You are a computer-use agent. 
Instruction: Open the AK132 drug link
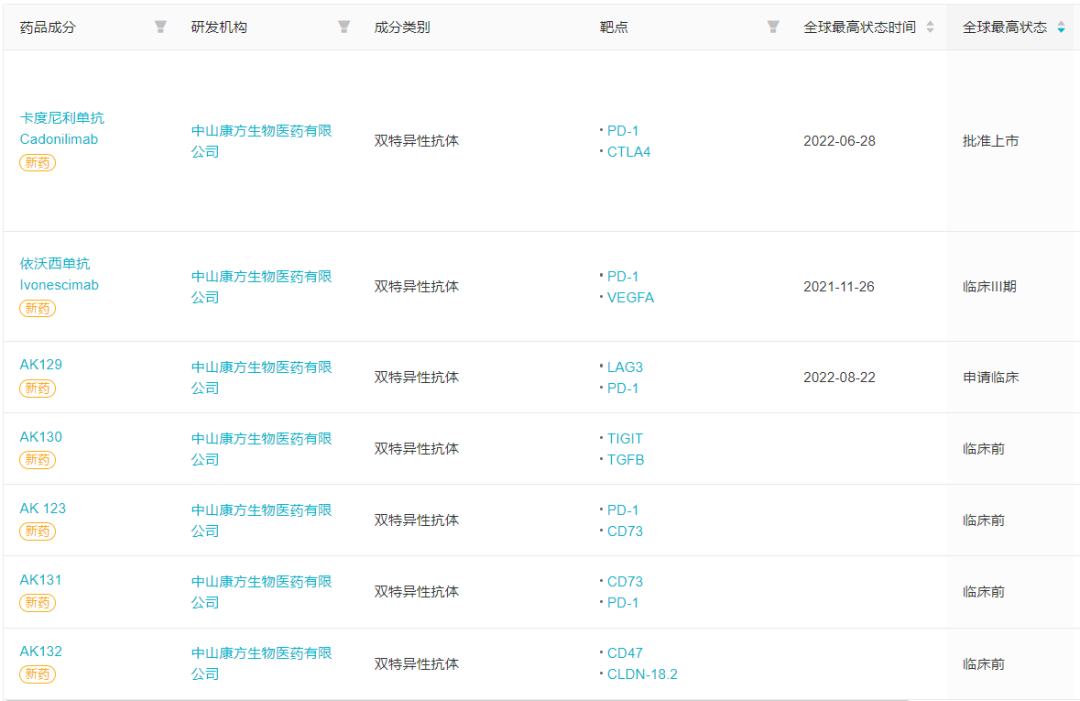click(x=41, y=652)
